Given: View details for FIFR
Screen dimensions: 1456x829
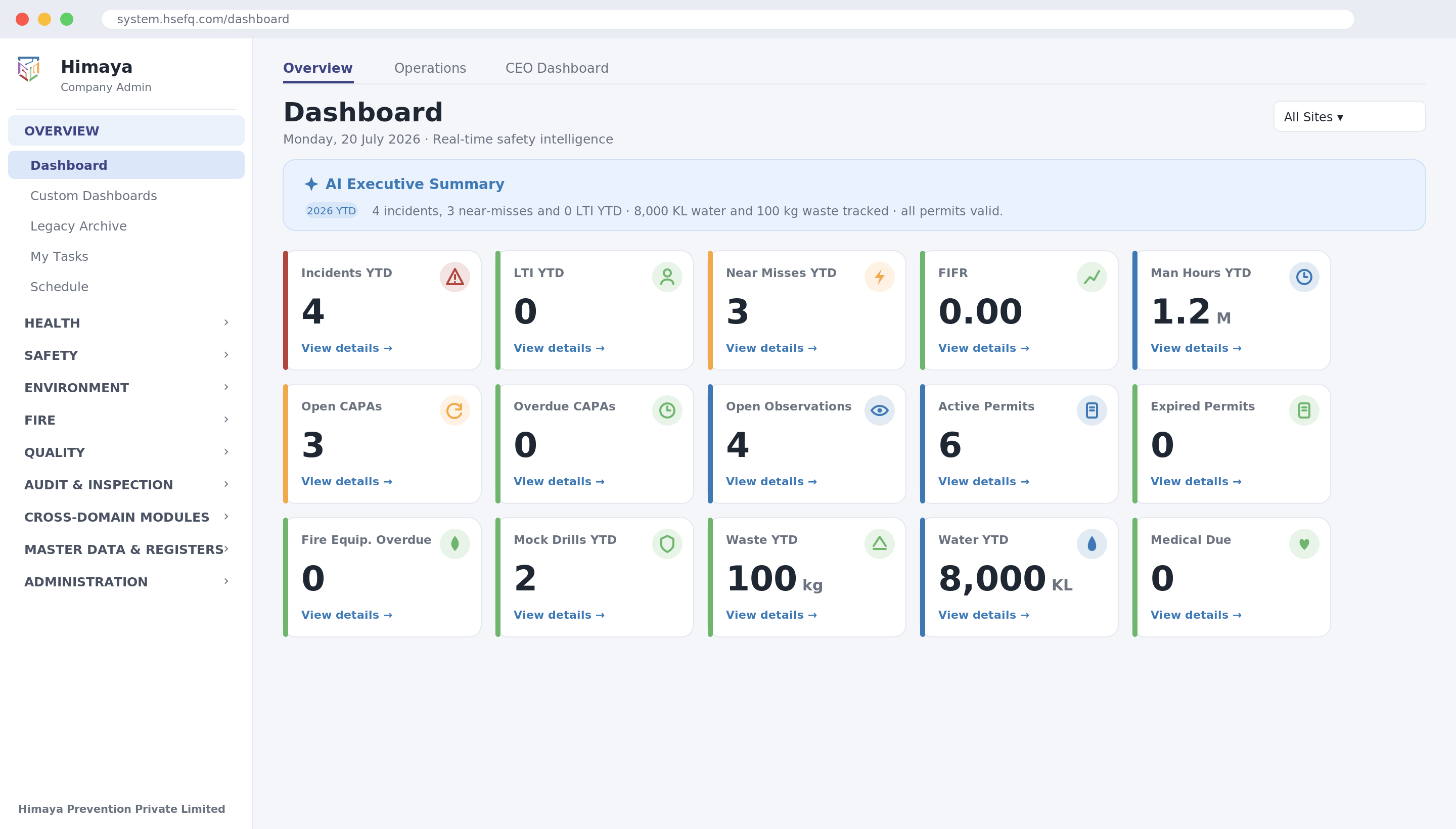Looking at the screenshot, I should (x=983, y=348).
